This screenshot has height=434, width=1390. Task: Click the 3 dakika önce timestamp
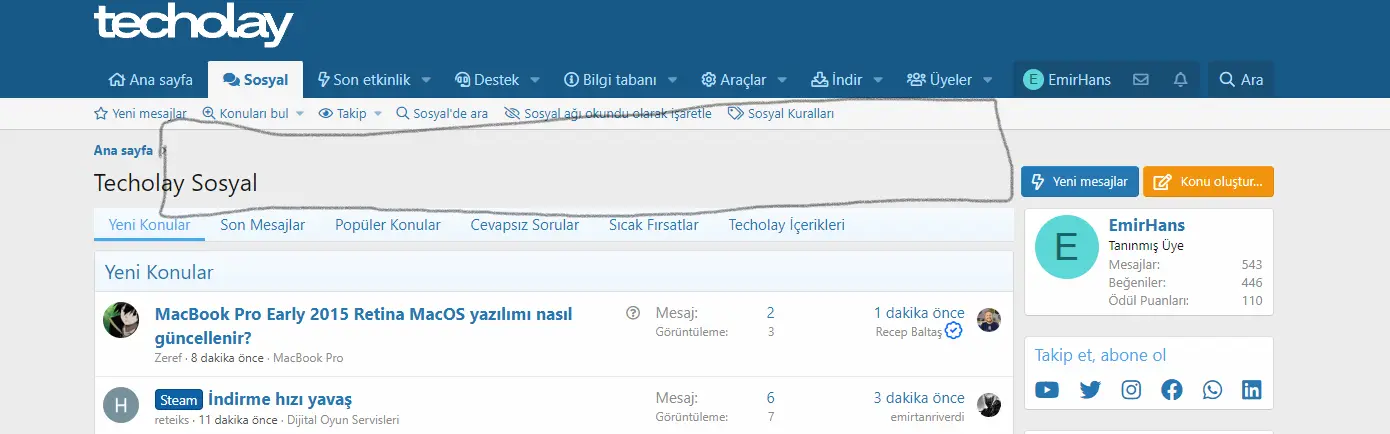click(x=919, y=398)
